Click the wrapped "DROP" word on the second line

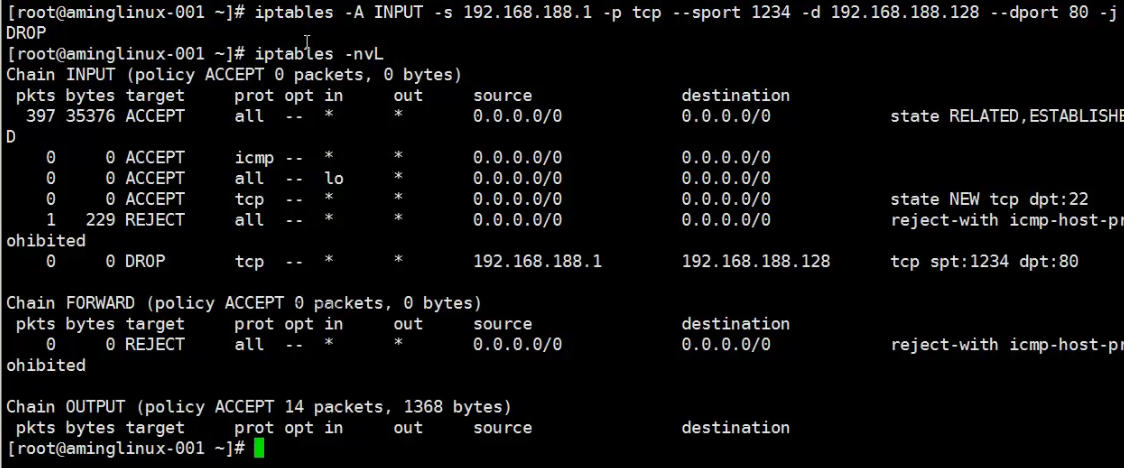26,33
